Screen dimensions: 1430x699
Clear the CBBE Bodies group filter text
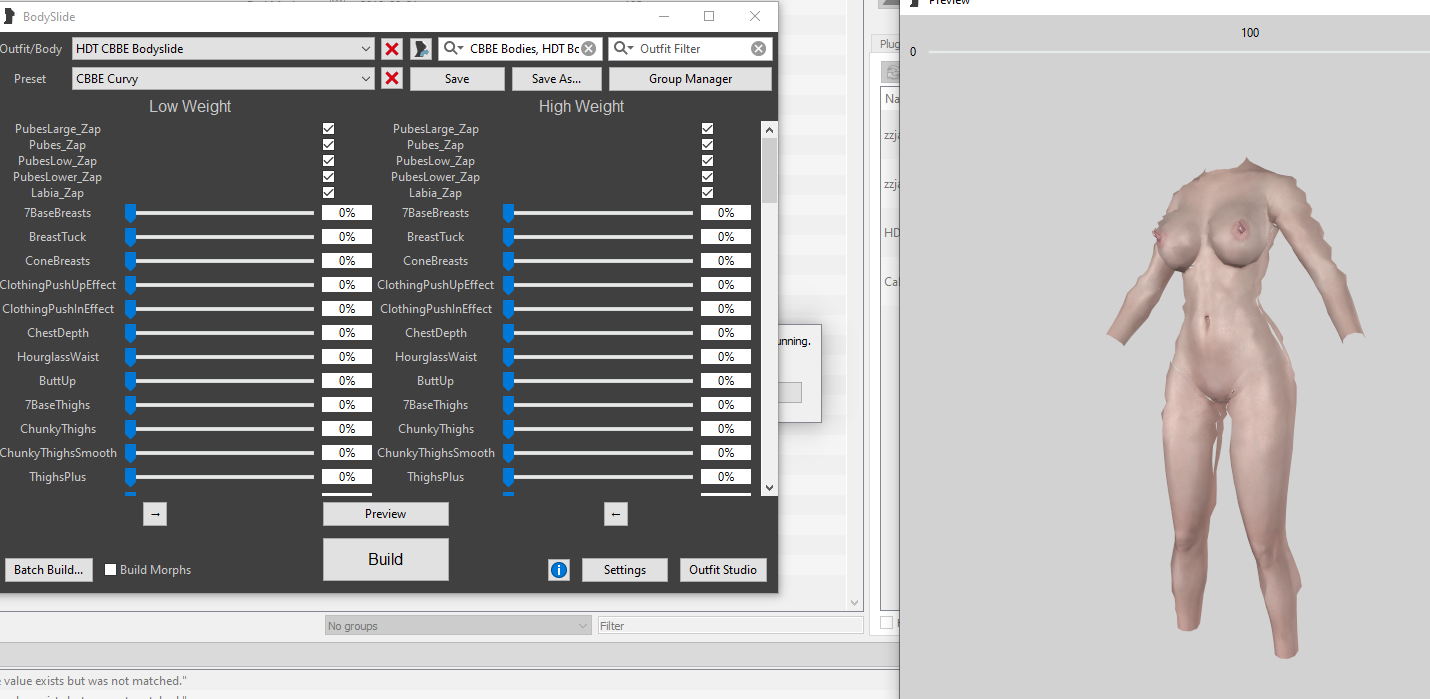(x=589, y=49)
